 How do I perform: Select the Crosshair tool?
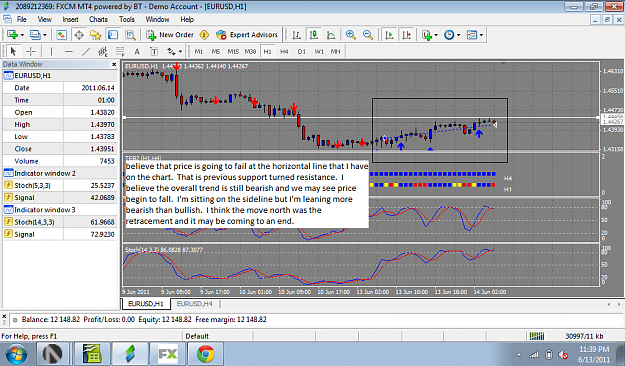30,51
